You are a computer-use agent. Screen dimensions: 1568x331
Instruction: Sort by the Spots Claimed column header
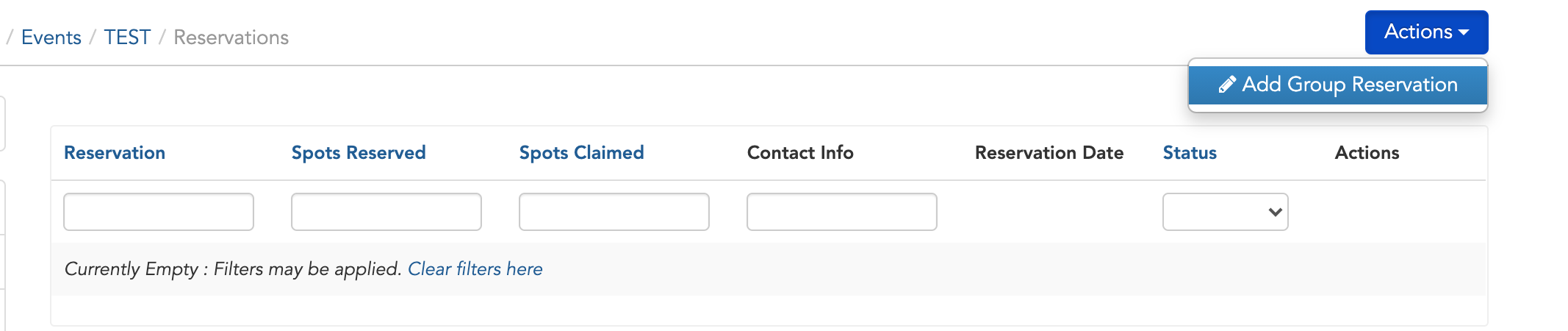581,152
